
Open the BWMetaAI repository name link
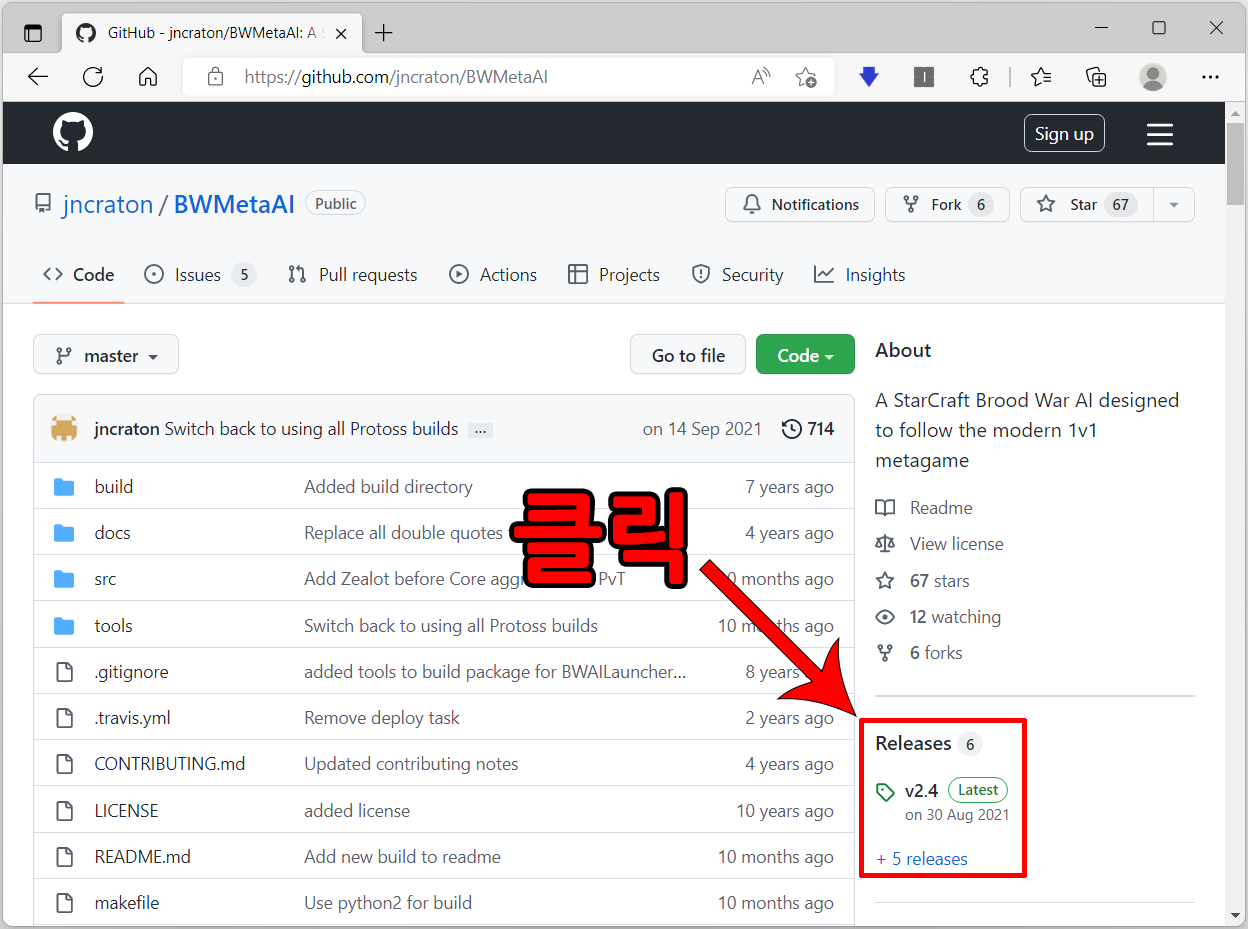234,204
